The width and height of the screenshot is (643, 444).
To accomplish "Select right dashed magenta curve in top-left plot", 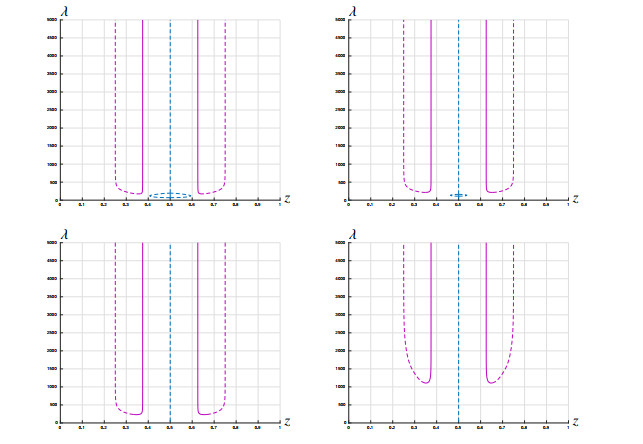I will point(226,100).
